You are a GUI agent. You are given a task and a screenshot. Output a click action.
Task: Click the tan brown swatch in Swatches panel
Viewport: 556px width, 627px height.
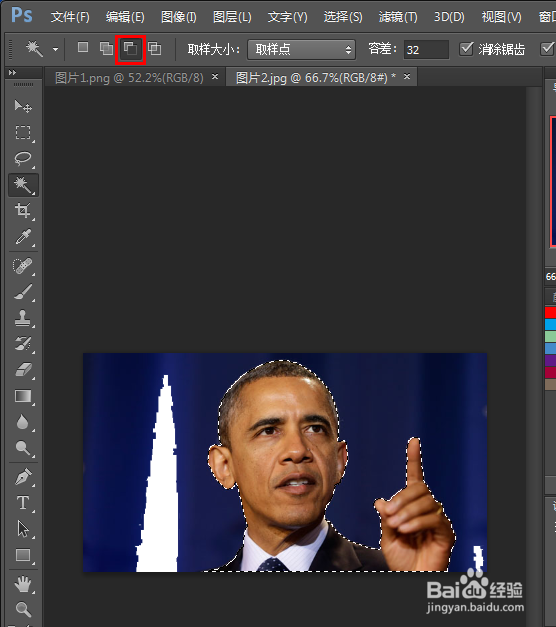pyautogui.click(x=550, y=384)
